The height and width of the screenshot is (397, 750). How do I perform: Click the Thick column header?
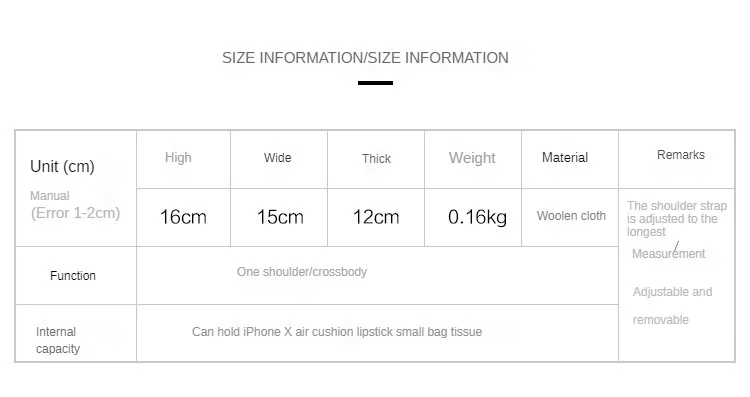pyautogui.click(x=376, y=158)
